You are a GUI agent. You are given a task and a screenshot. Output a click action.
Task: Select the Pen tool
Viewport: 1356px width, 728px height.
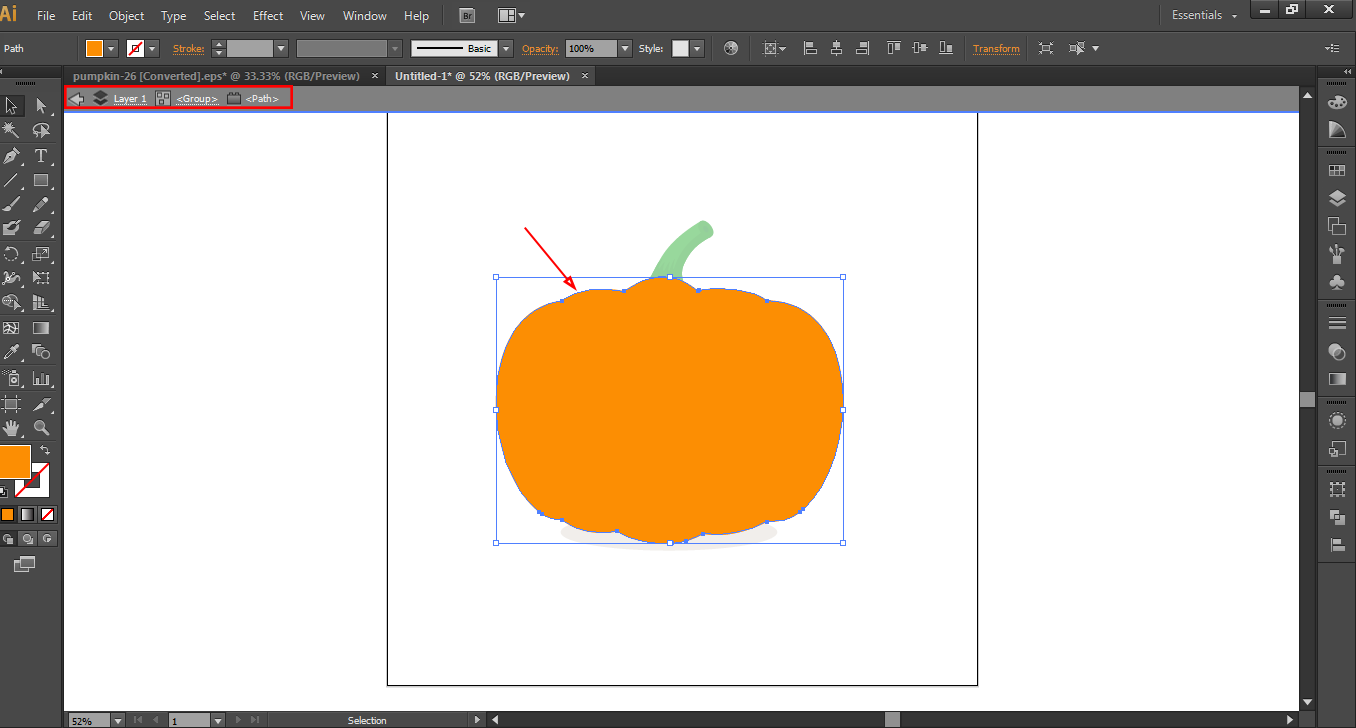[12, 156]
